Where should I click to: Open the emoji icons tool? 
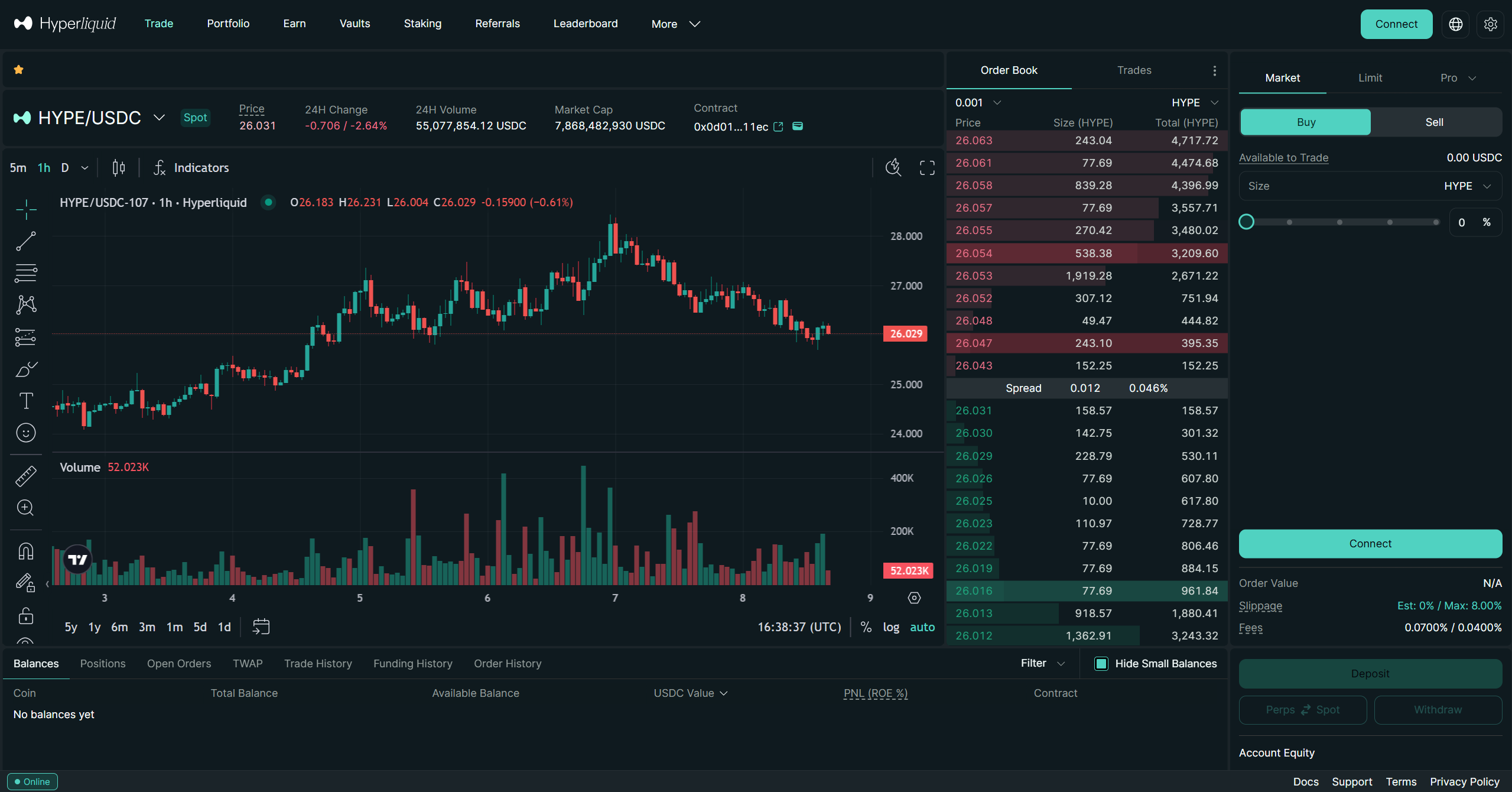point(26,433)
